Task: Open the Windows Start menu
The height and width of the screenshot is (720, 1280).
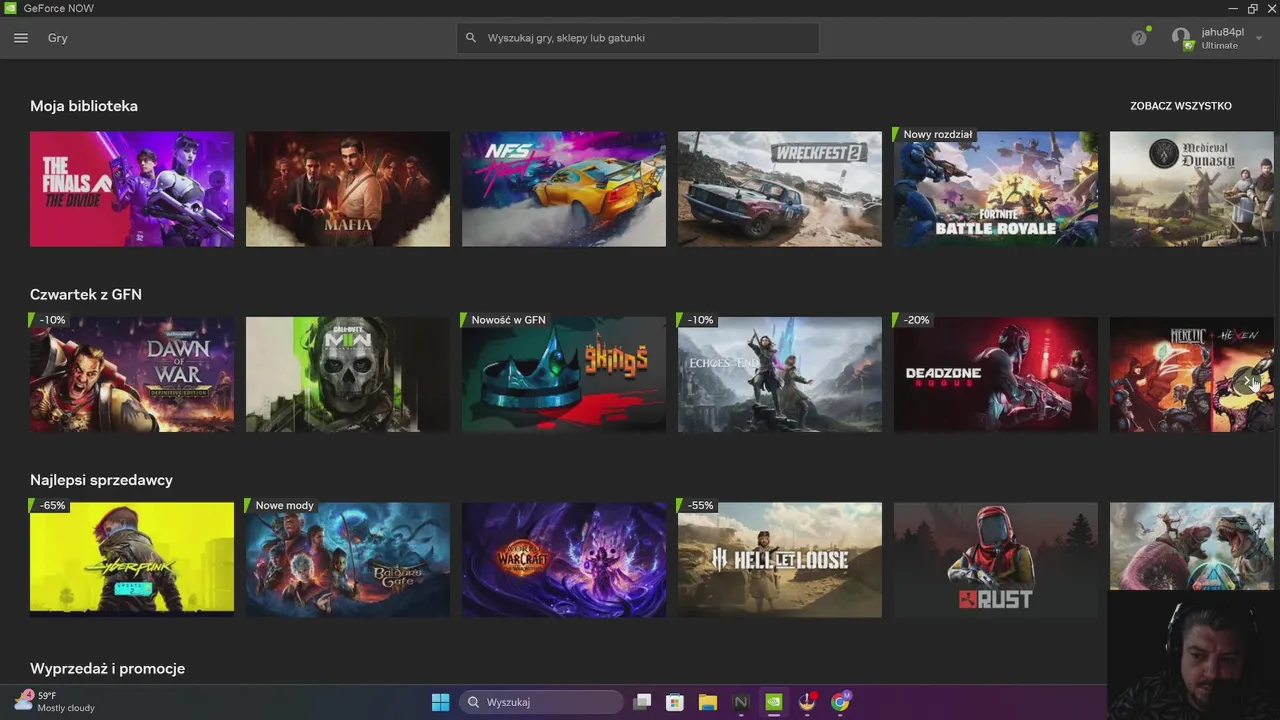Action: (440, 702)
